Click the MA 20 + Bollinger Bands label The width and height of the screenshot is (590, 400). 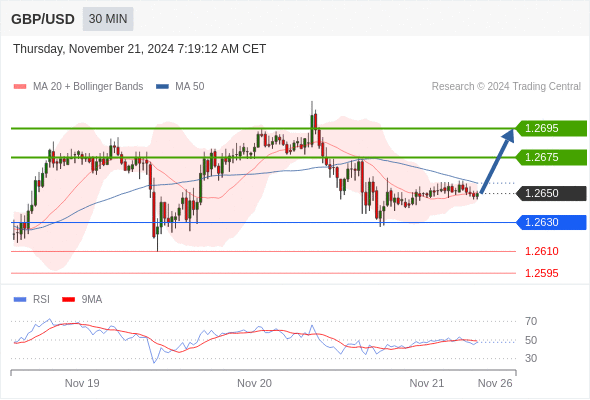tap(88, 87)
